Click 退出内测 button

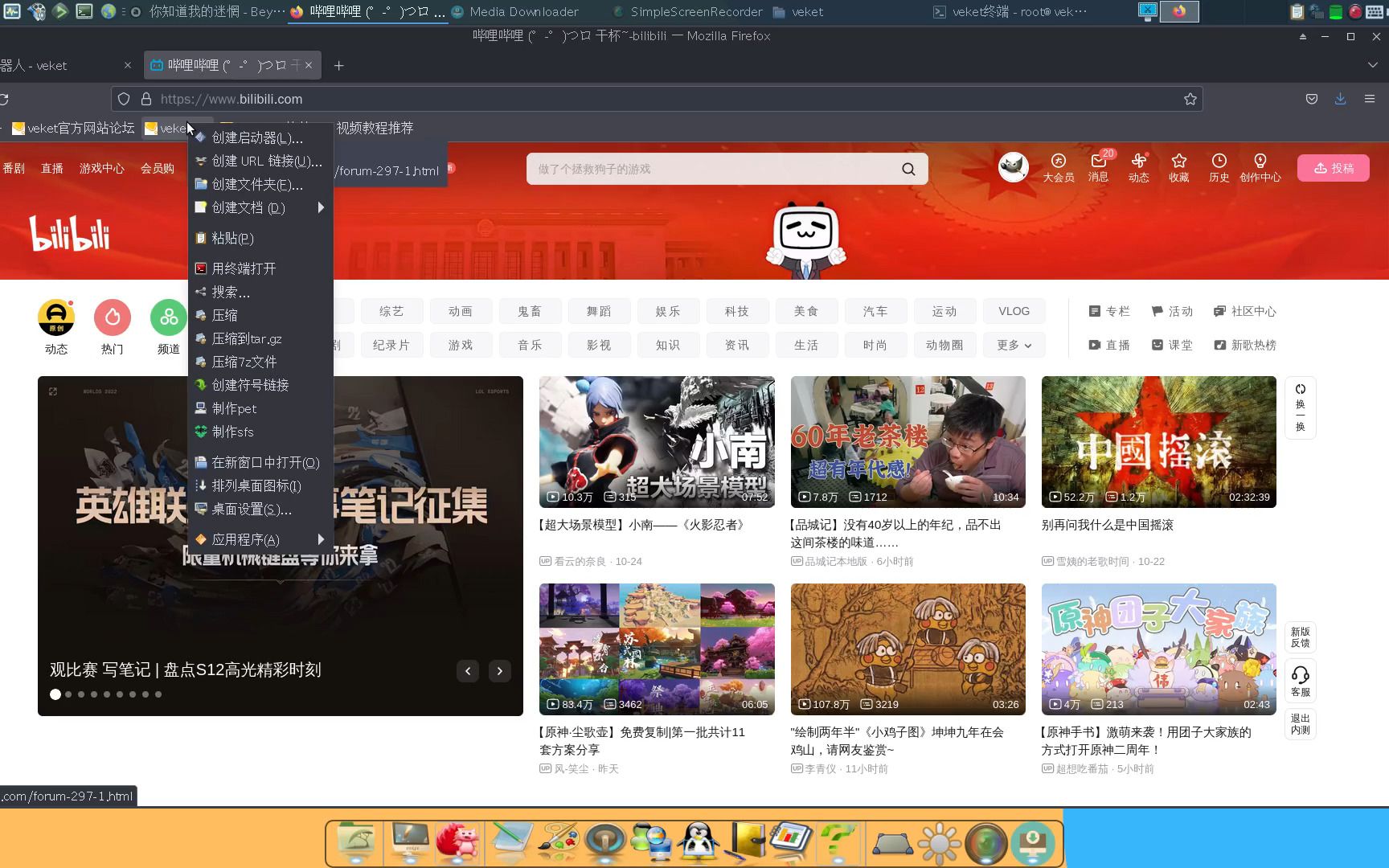1301,724
